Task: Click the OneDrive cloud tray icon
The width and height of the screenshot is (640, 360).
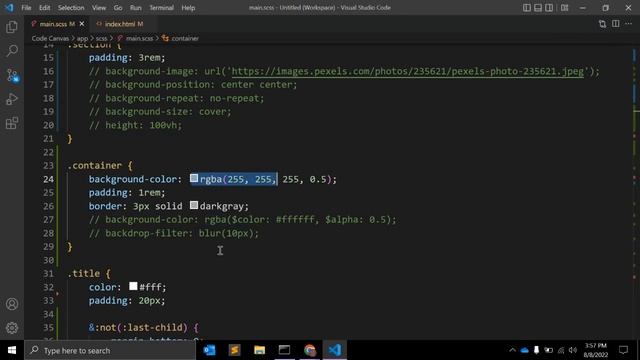Action: click(524, 350)
